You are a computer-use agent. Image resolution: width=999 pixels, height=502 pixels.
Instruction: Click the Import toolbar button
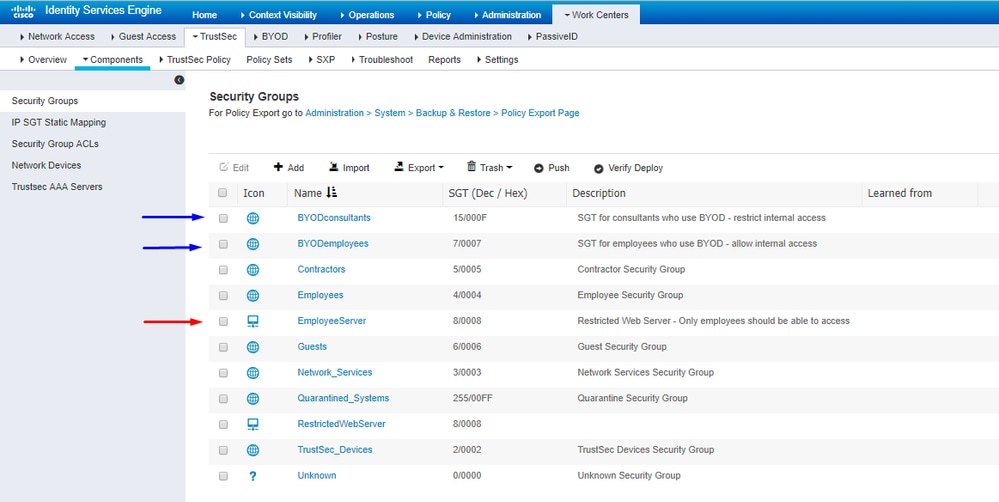(x=349, y=168)
